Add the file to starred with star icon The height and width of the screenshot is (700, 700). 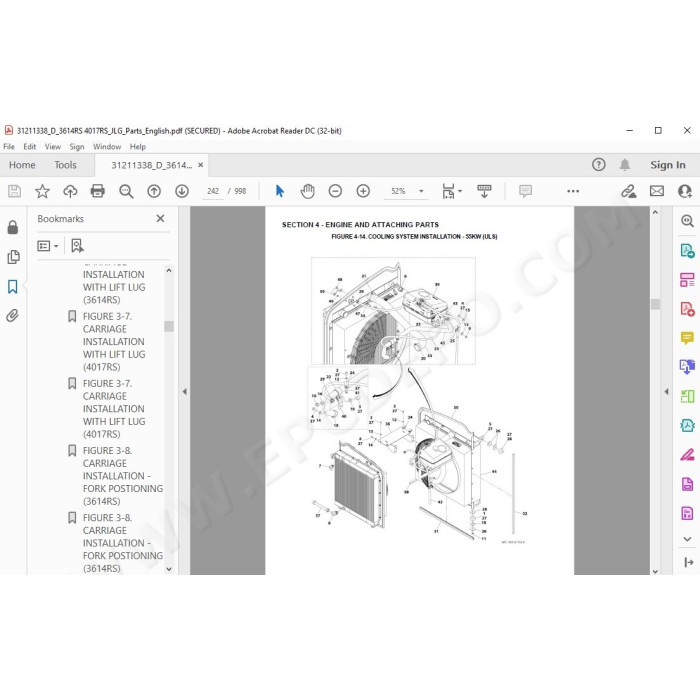pos(42,191)
